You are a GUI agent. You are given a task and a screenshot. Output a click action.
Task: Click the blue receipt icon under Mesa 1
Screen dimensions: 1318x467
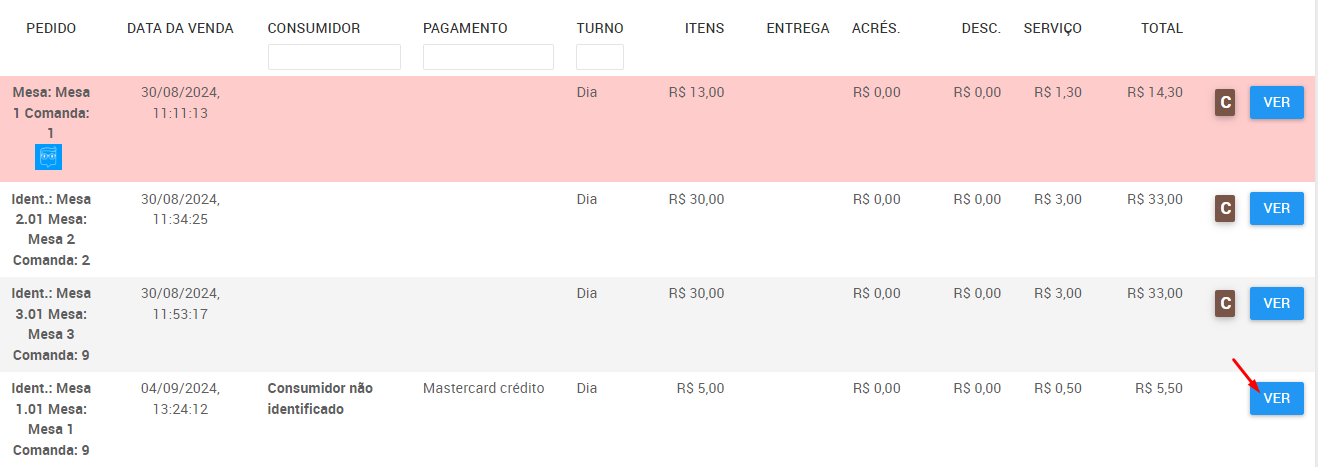click(x=49, y=157)
